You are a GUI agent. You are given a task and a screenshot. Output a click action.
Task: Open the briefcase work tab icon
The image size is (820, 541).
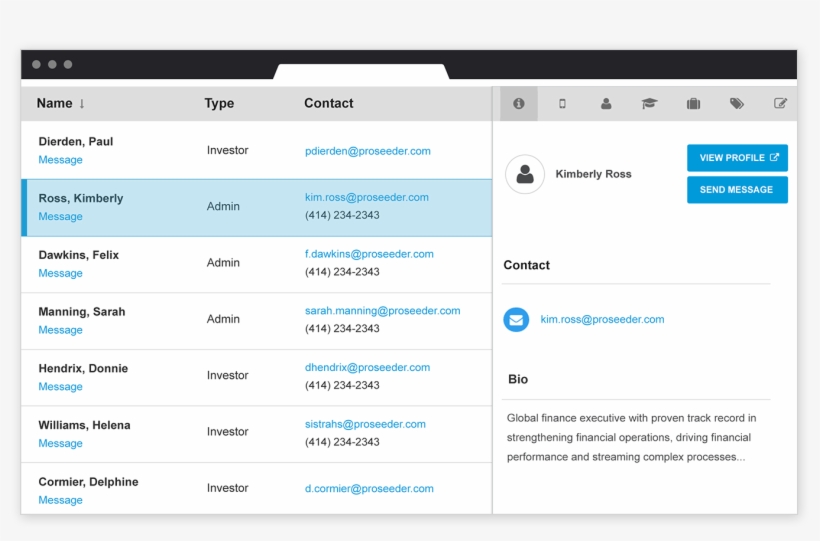693,104
